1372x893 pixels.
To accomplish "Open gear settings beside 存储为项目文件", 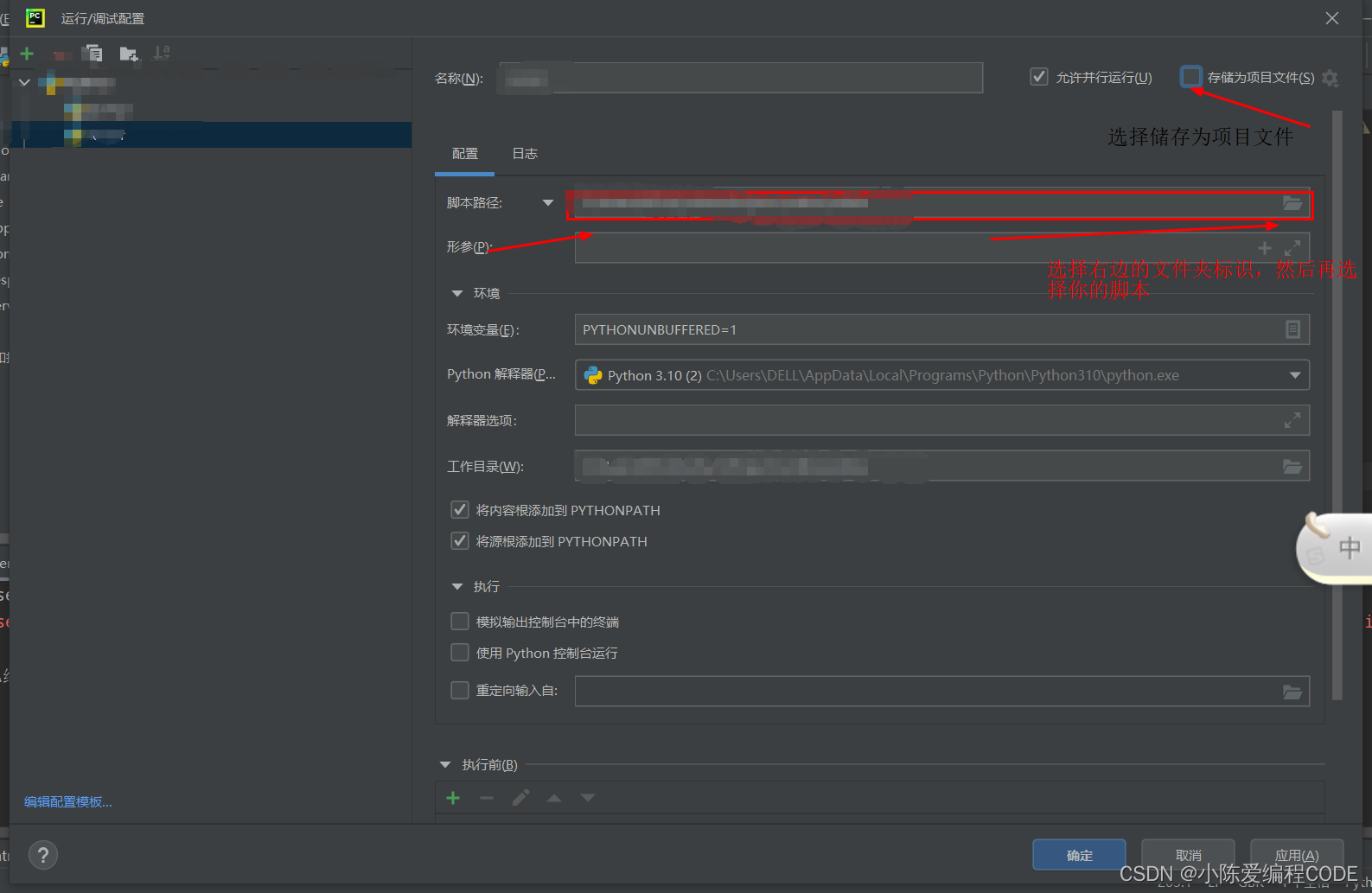I will coord(1331,78).
